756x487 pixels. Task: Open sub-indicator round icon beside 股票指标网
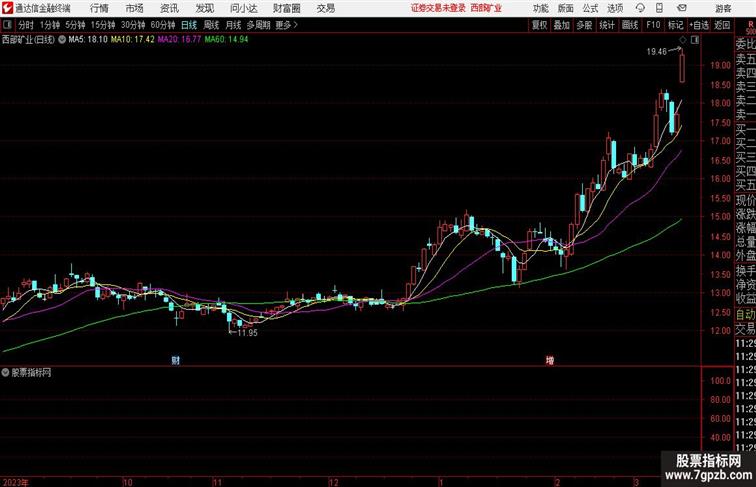5,373
